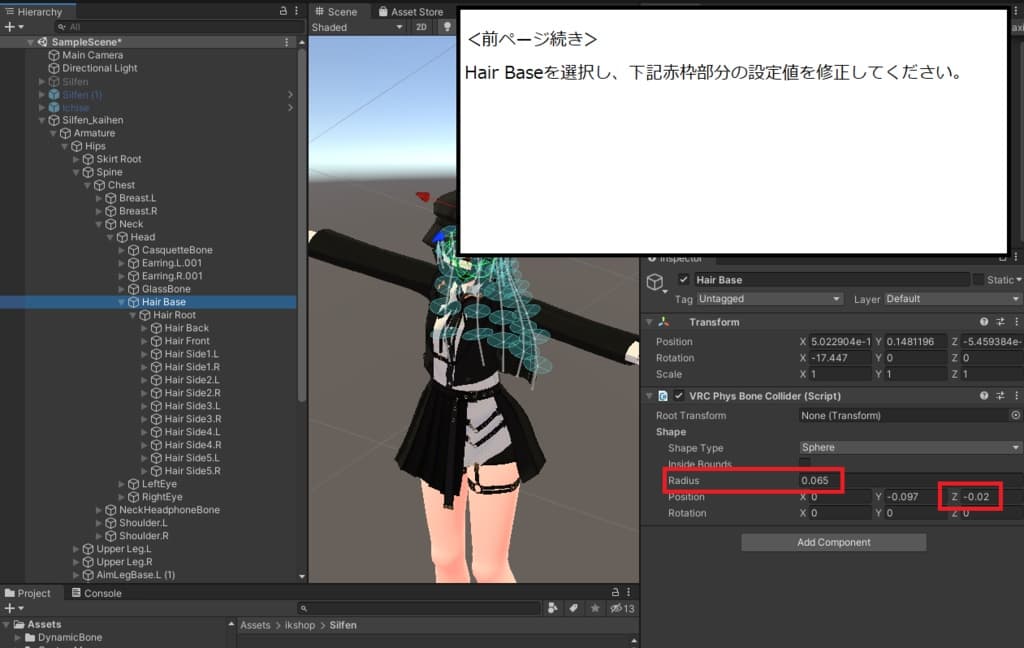Select the favorites star icon in Project panel
The width and height of the screenshot is (1024, 648).
point(596,608)
